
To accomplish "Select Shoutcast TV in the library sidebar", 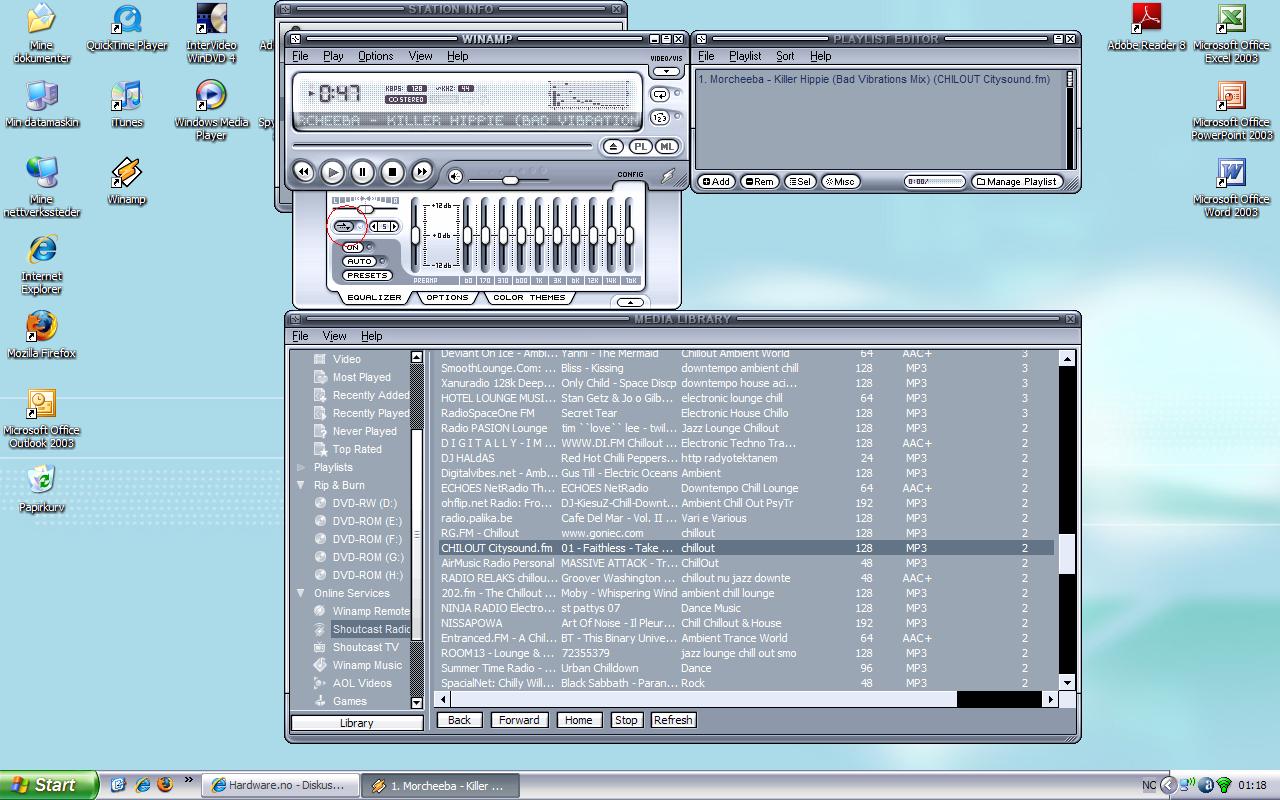I will [x=365, y=647].
